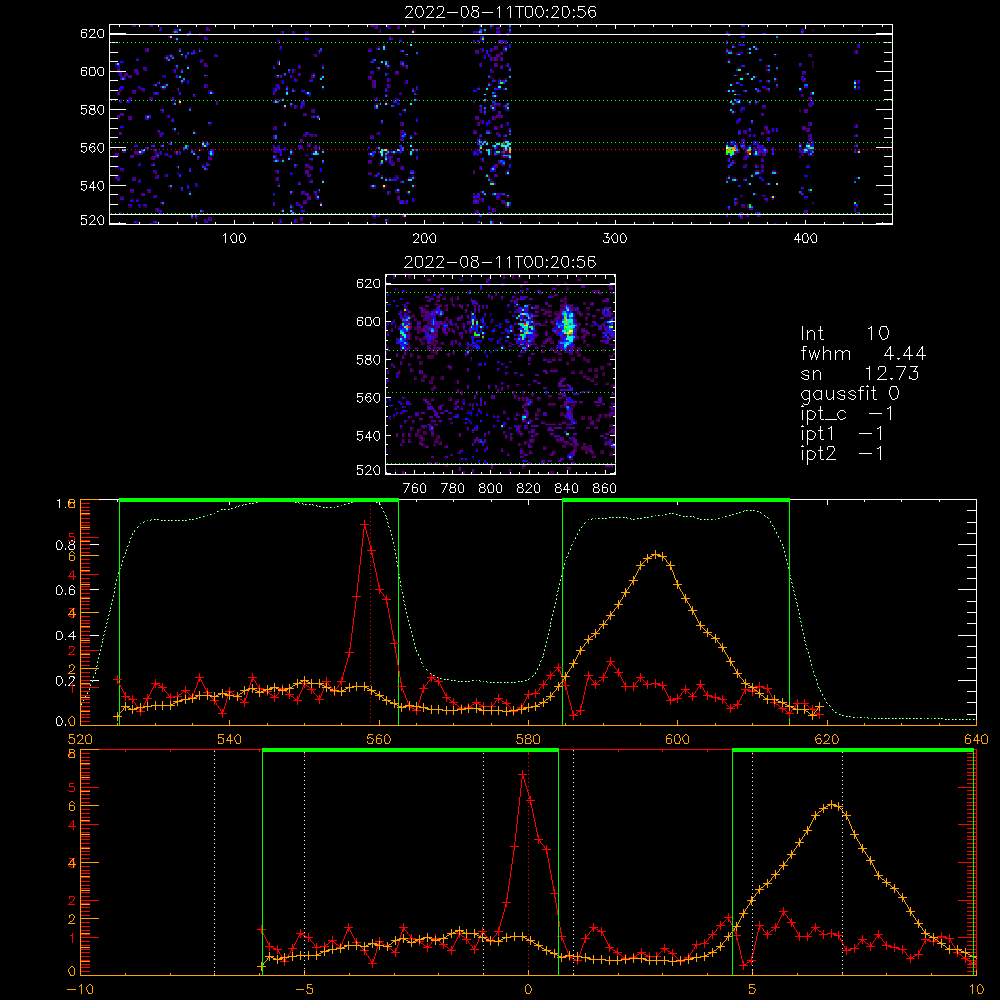1000x1000 pixels.
Task: Click the orange curve peak near 597 in the upper plot
Action: pos(657,555)
